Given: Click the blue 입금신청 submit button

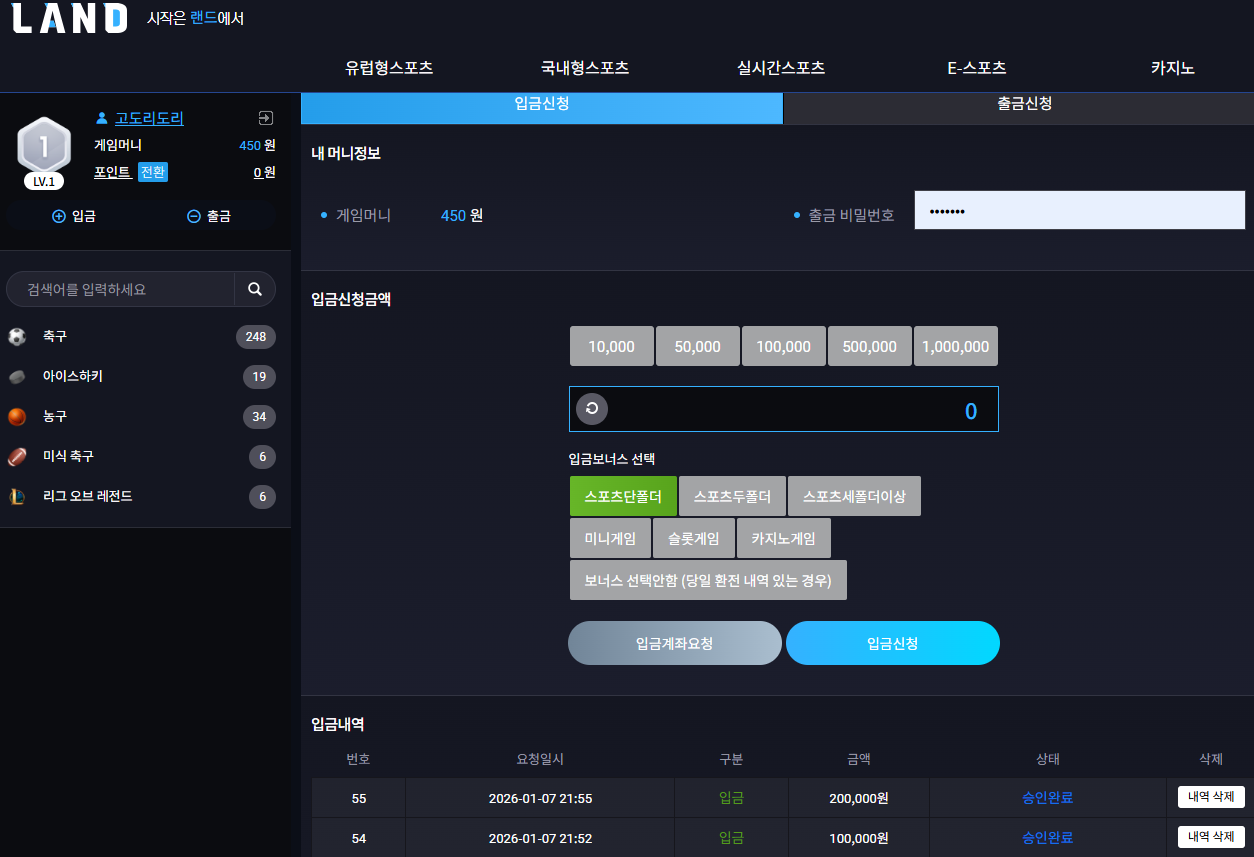Looking at the screenshot, I should tap(893, 643).
